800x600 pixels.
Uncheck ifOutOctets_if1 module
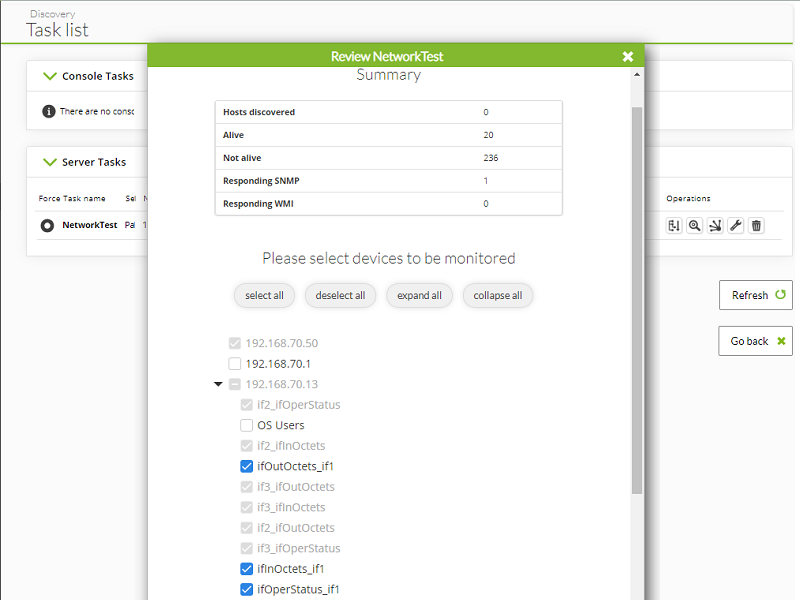pos(246,466)
